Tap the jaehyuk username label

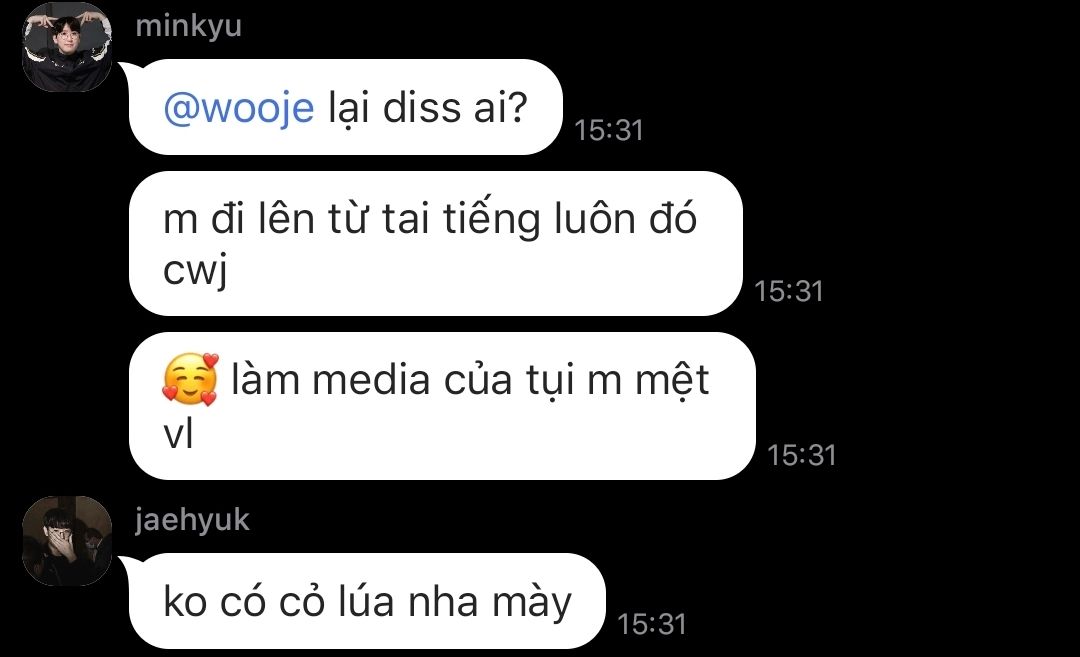(x=192, y=520)
